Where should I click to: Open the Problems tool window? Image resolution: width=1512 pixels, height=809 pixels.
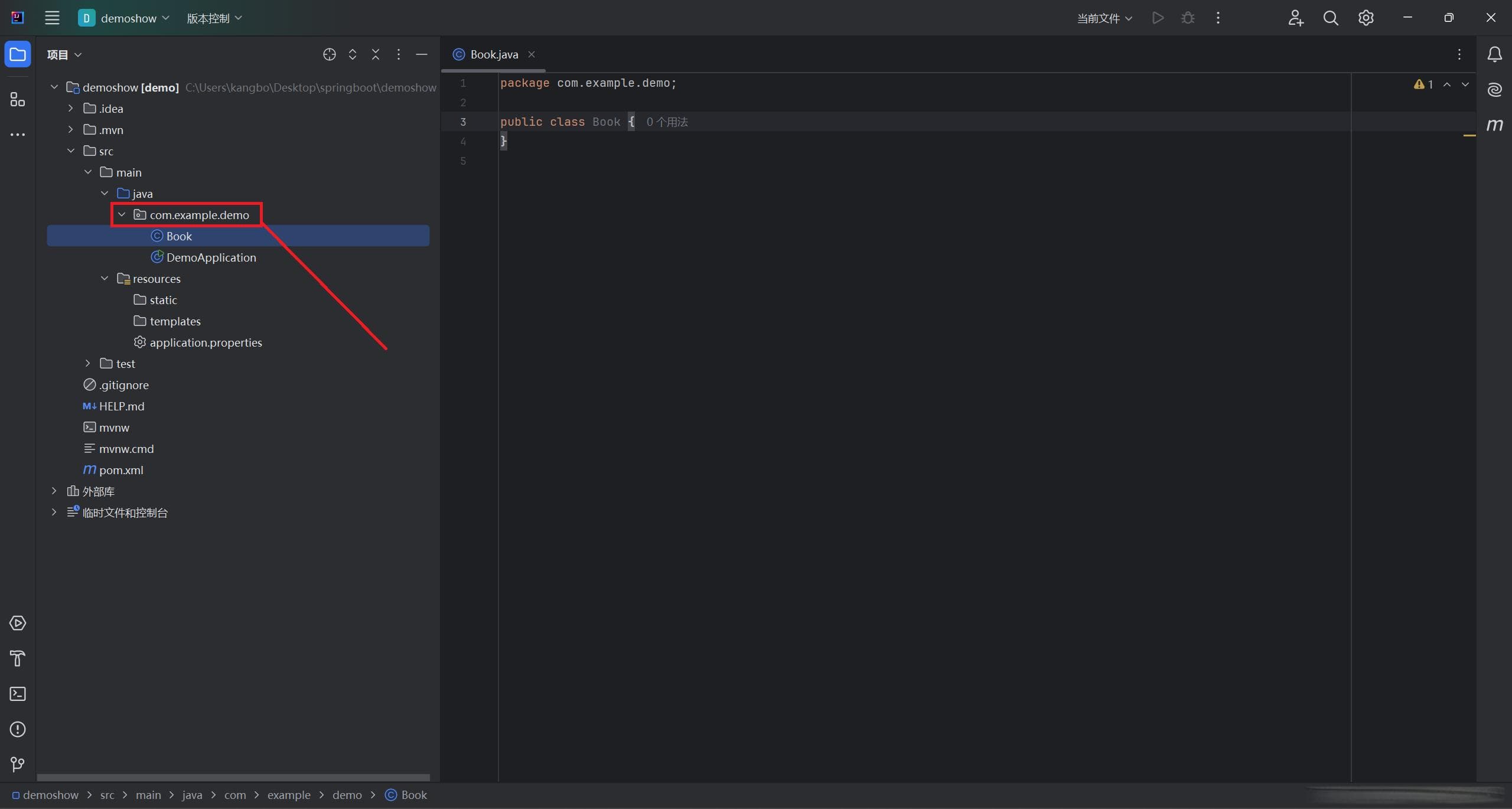coord(18,729)
